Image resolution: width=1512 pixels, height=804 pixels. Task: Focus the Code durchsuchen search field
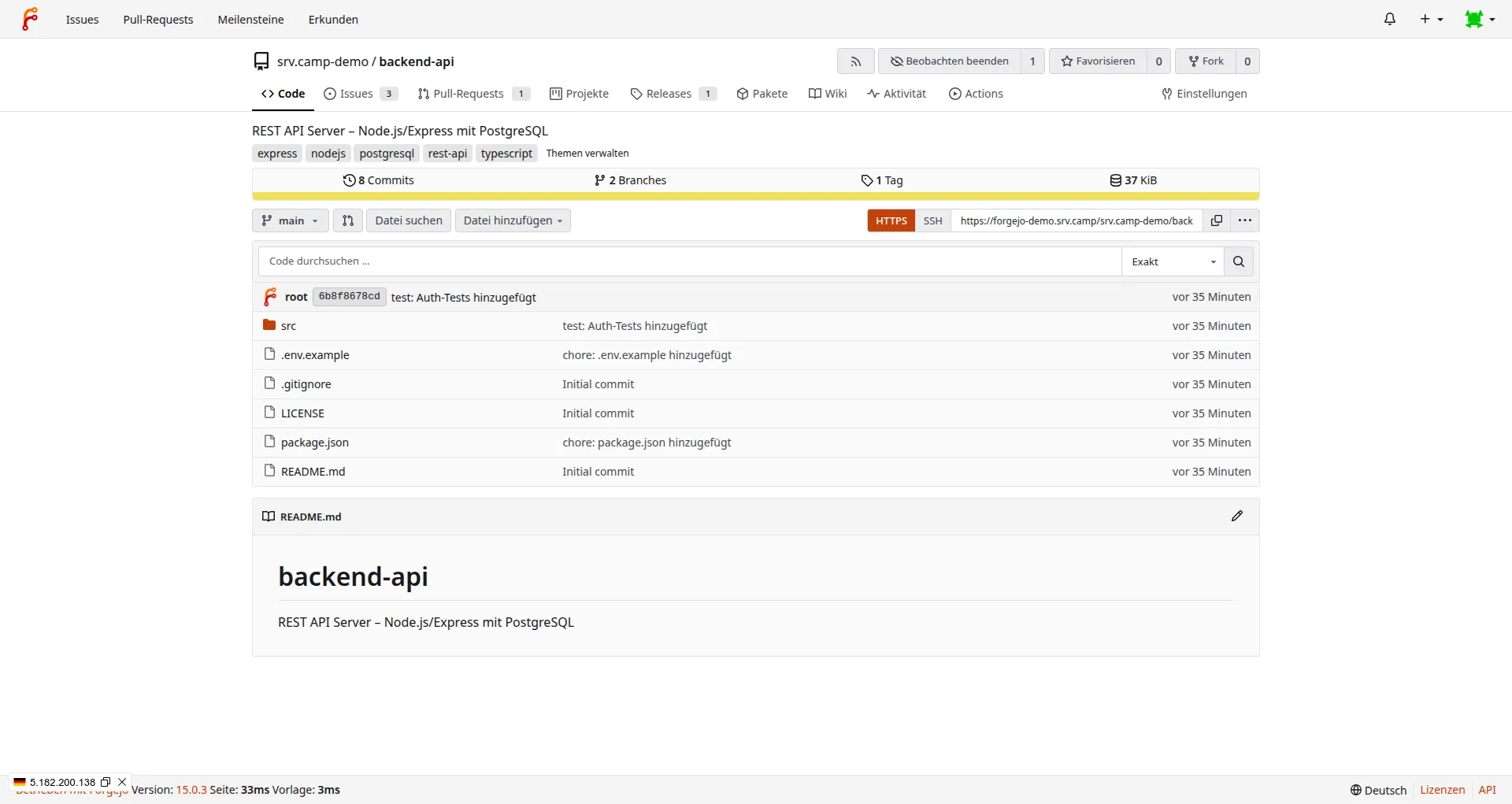pos(690,261)
